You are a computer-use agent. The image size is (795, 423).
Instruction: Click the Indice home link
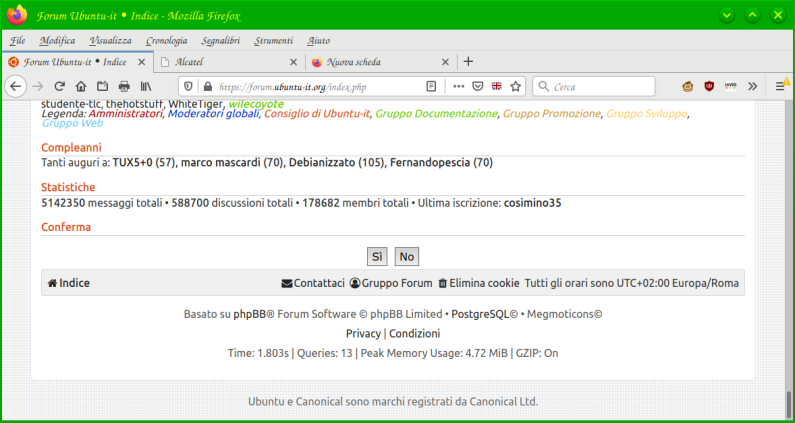pos(68,283)
